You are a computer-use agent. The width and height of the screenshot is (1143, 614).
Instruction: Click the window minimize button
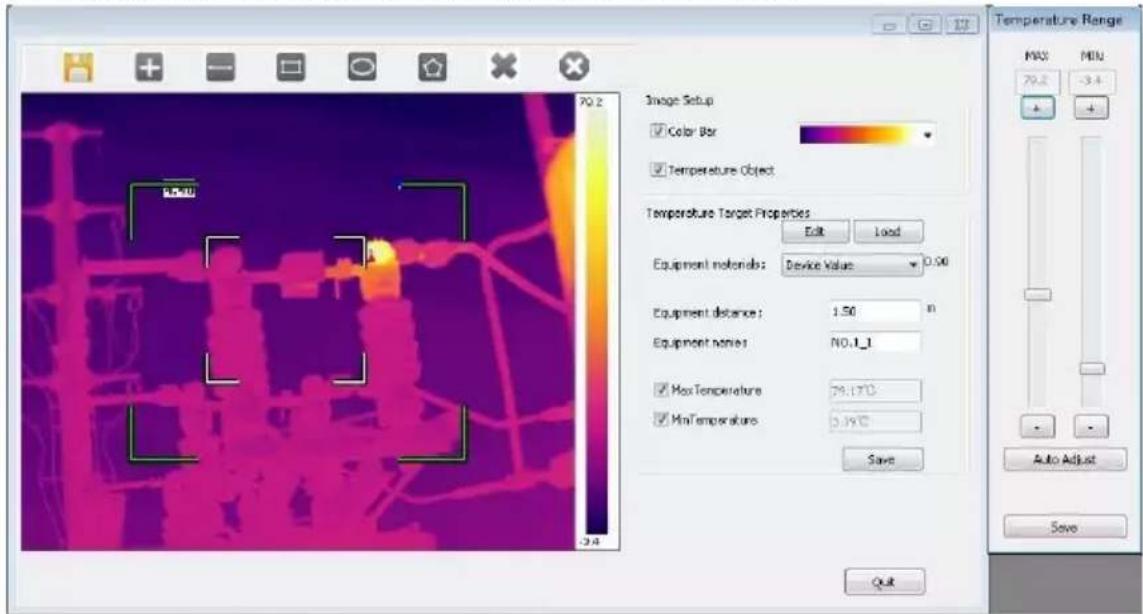(889, 25)
